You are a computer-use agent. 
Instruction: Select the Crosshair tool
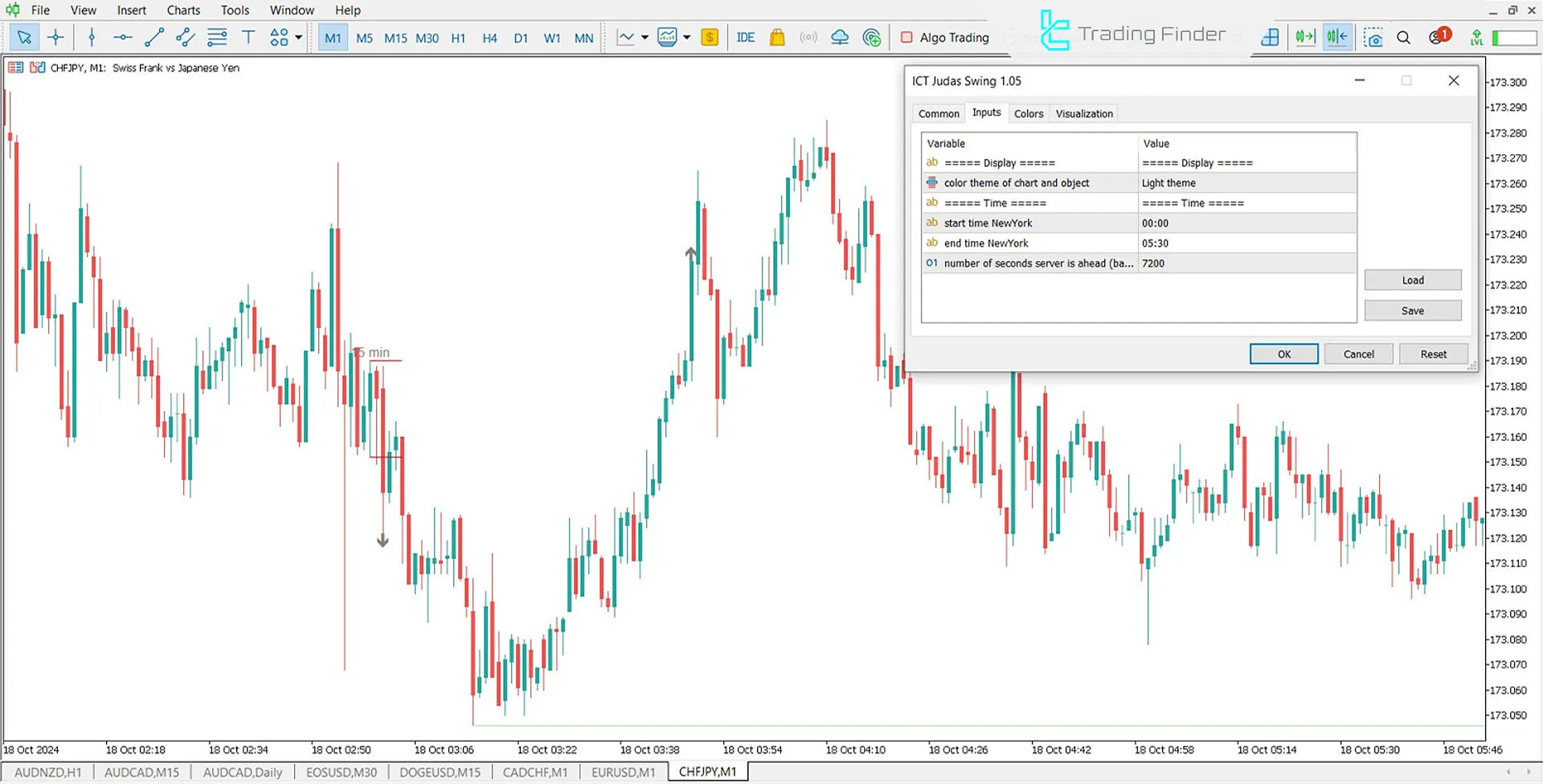click(55, 37)
